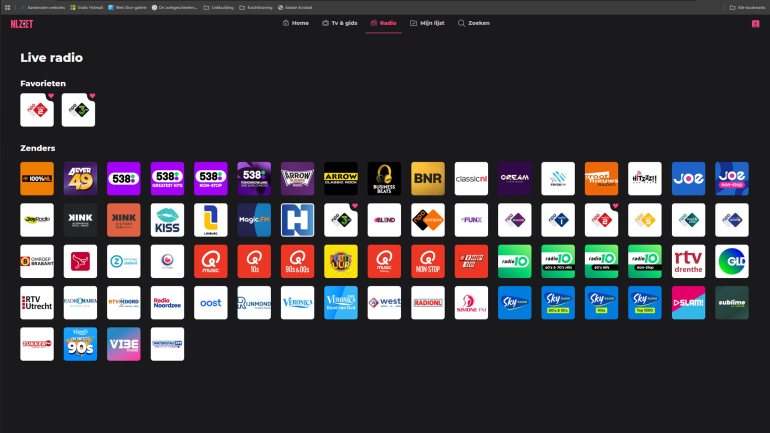This screenshot has width=770, height=433.
Task: Open the Magic FM station
Action: pyautogui.click(x=254, y=219)
